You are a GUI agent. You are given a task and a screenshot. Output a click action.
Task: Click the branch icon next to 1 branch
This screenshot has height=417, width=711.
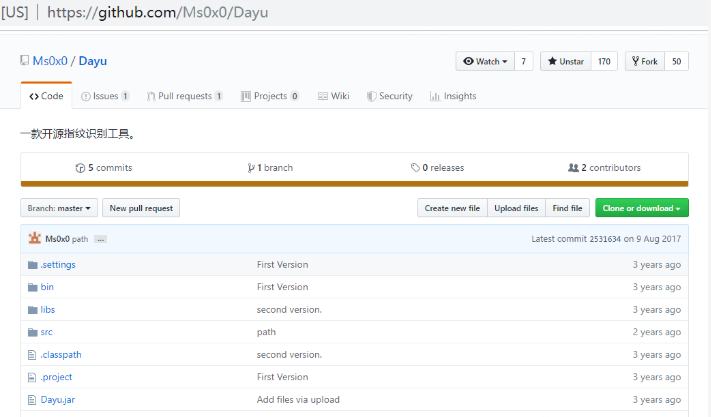tap(251, 168)
